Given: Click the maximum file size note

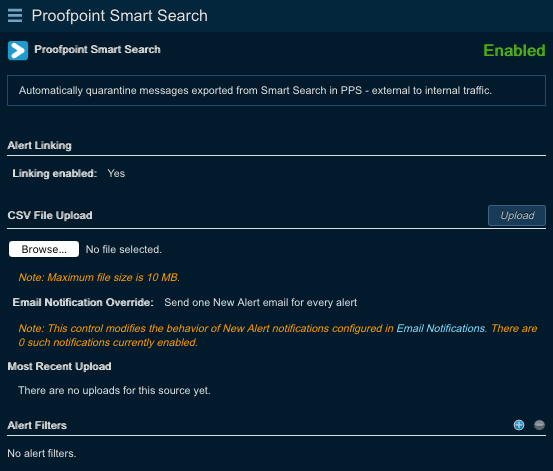Looking at the screenshot, I should pyautogui.click(x=99, y=277).
